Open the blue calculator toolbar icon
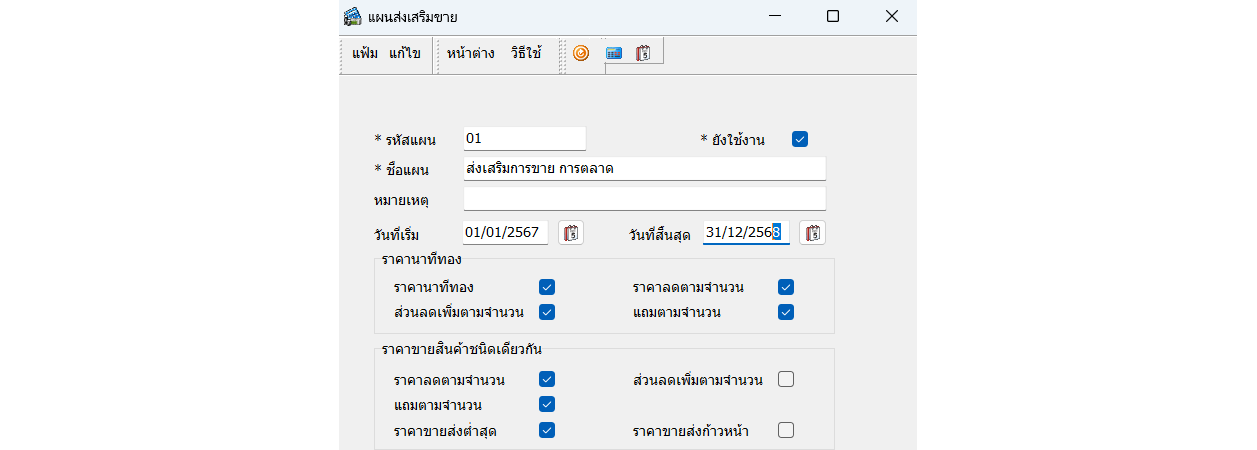This screenshot has height=450, width=1257. pyautogui.click(x=613, y=53)
